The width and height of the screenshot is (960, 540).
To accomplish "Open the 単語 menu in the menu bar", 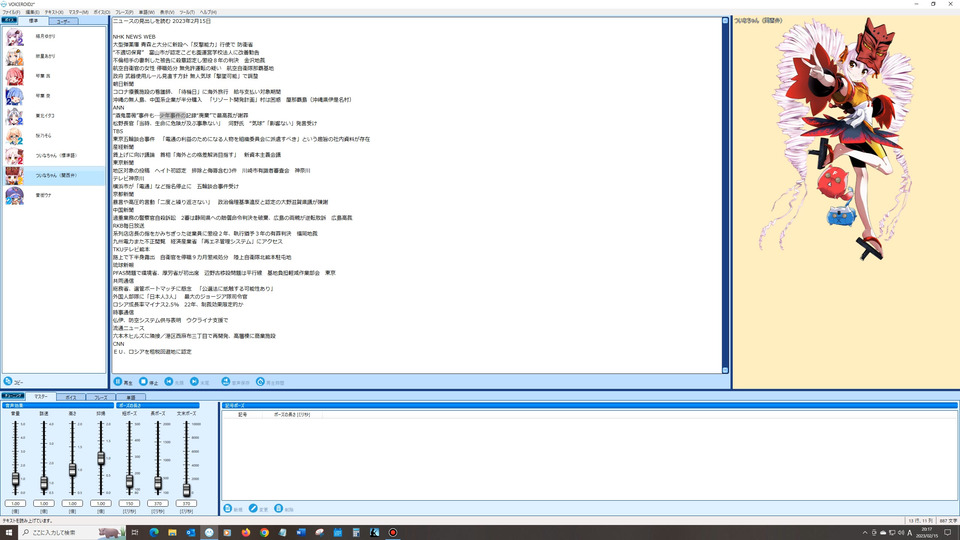I will coord(147,12).
